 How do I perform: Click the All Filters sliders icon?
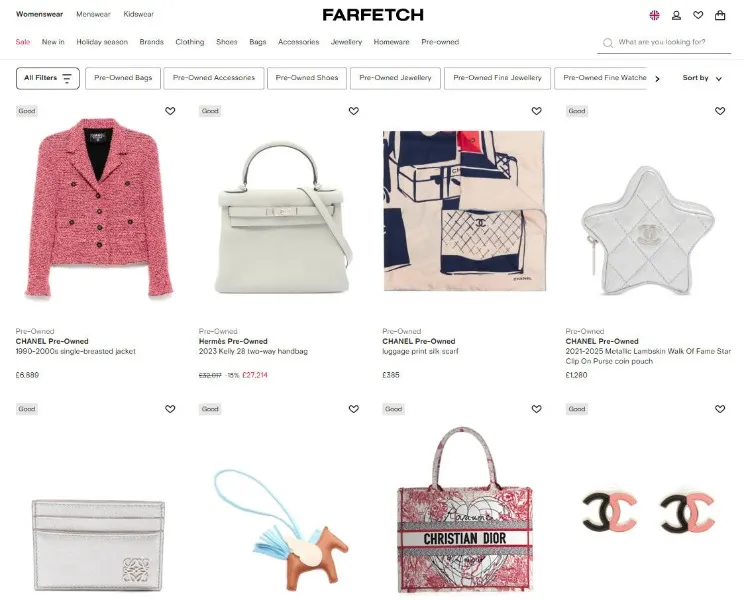67,78
